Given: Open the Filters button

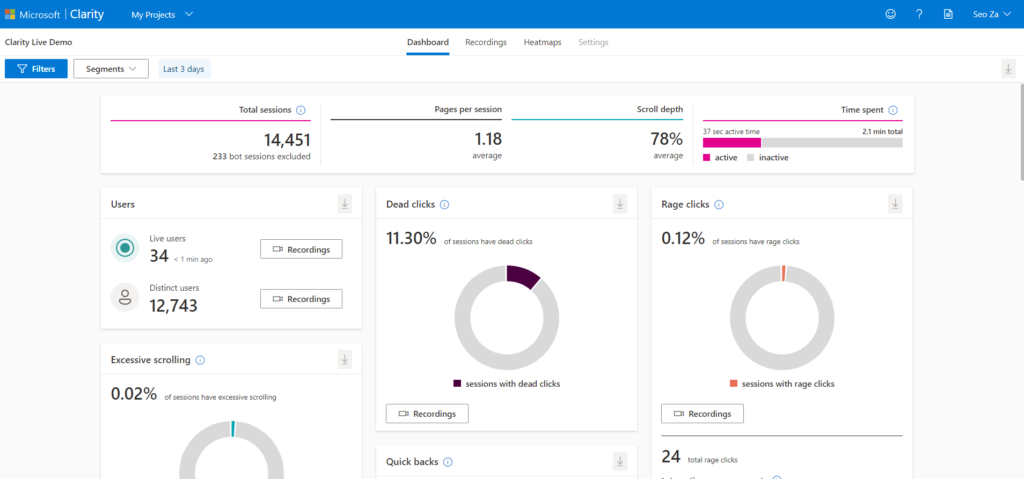Looking at the screenshot, I should pos(36,69).
